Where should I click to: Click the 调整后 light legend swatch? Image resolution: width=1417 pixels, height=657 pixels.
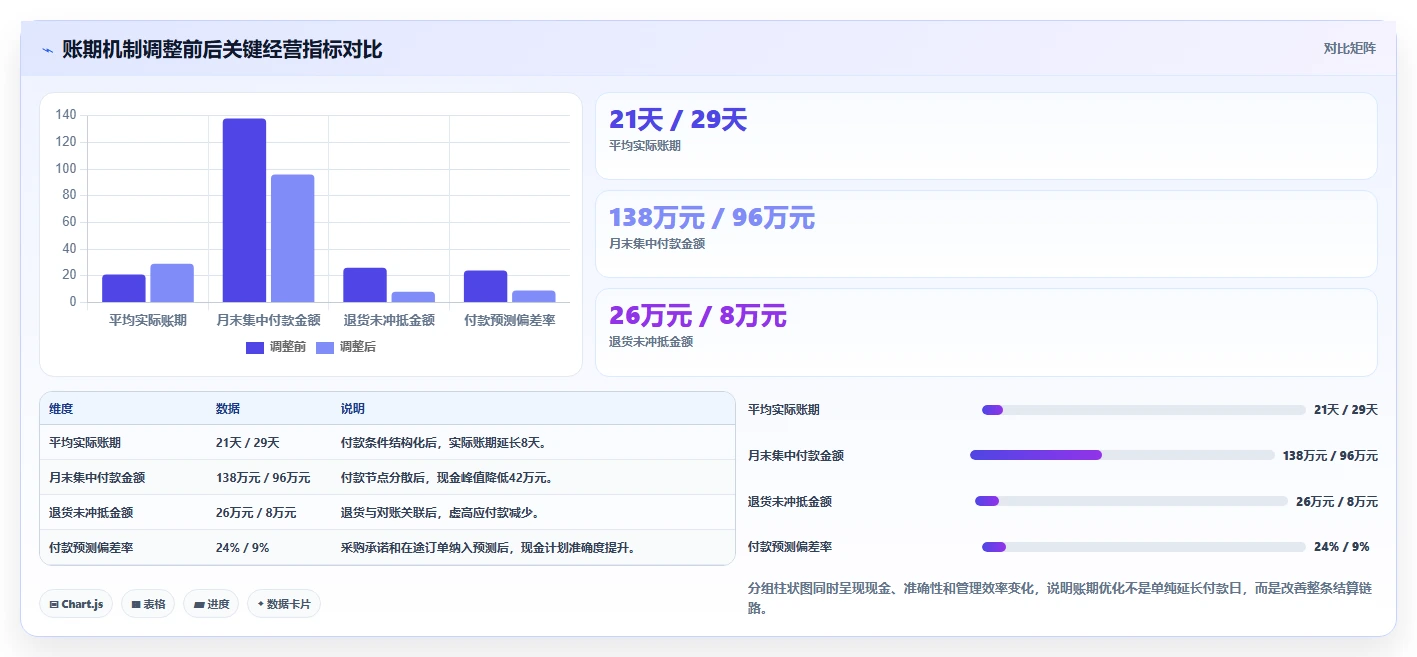pyautogui.click(x=325, y=347)
